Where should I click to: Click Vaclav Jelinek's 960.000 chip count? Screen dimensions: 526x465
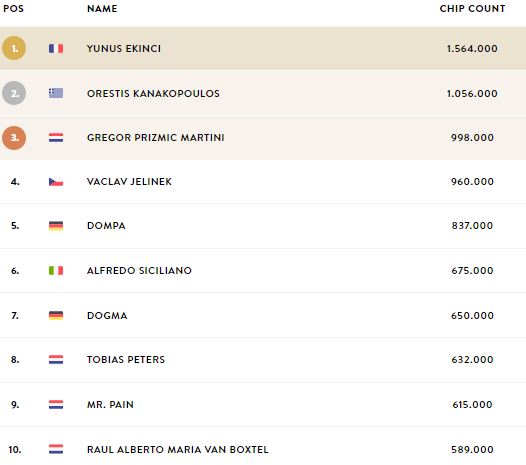[x=472, y=182]
